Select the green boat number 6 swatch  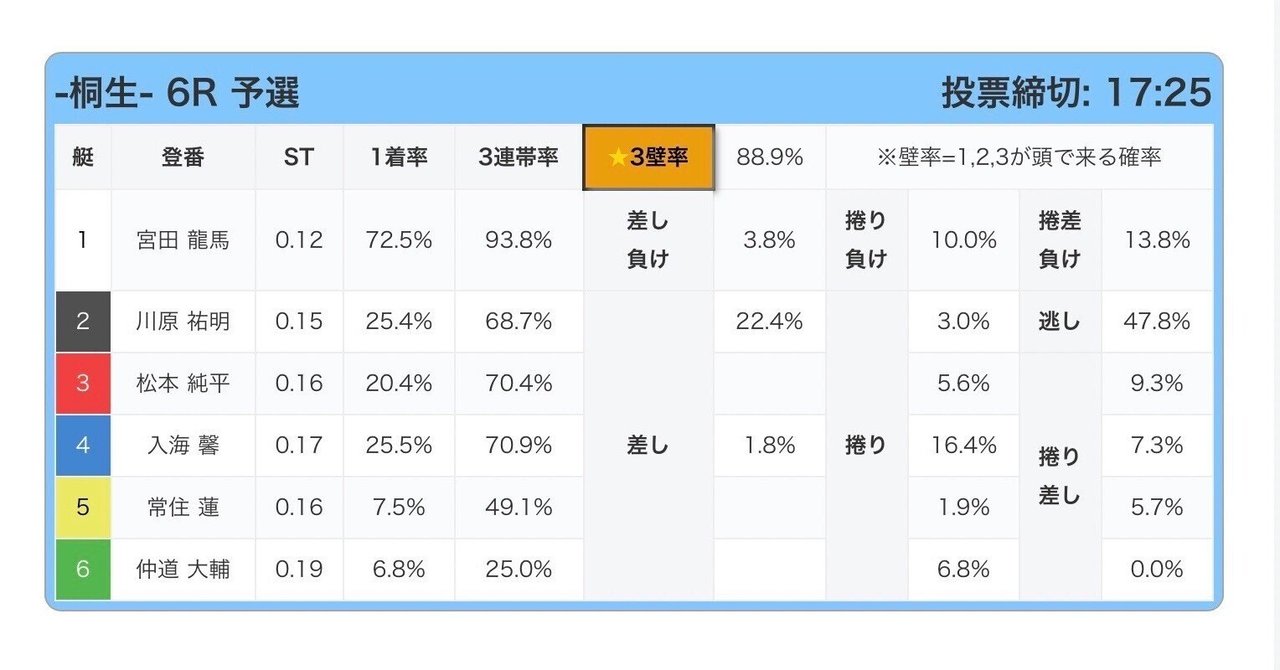tap(83, 569)
